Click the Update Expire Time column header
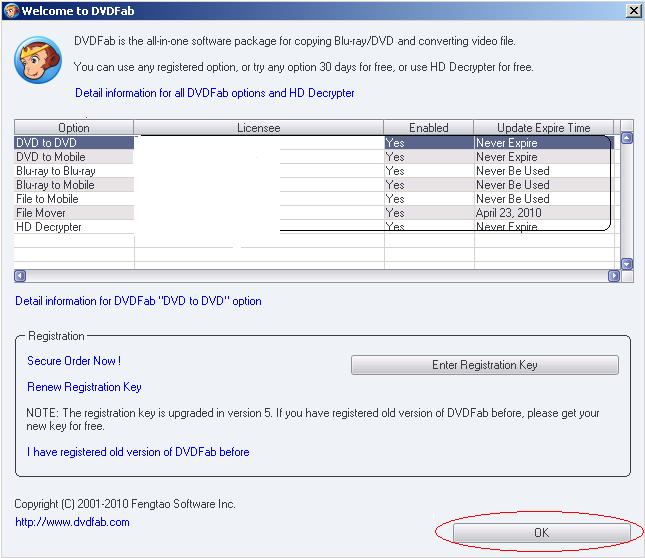 tap(543, 128)
